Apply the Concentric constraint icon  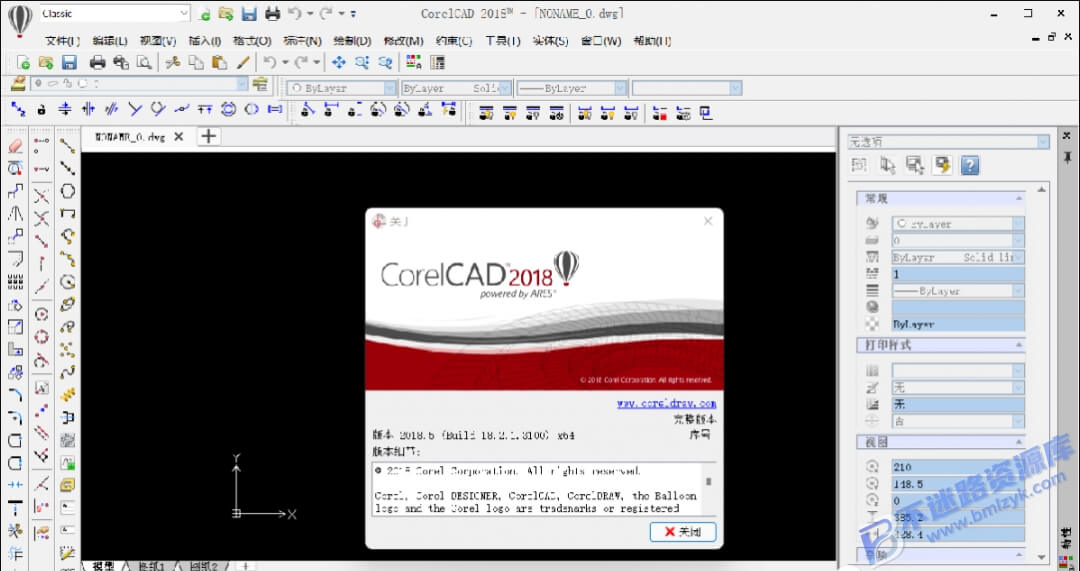229,110
